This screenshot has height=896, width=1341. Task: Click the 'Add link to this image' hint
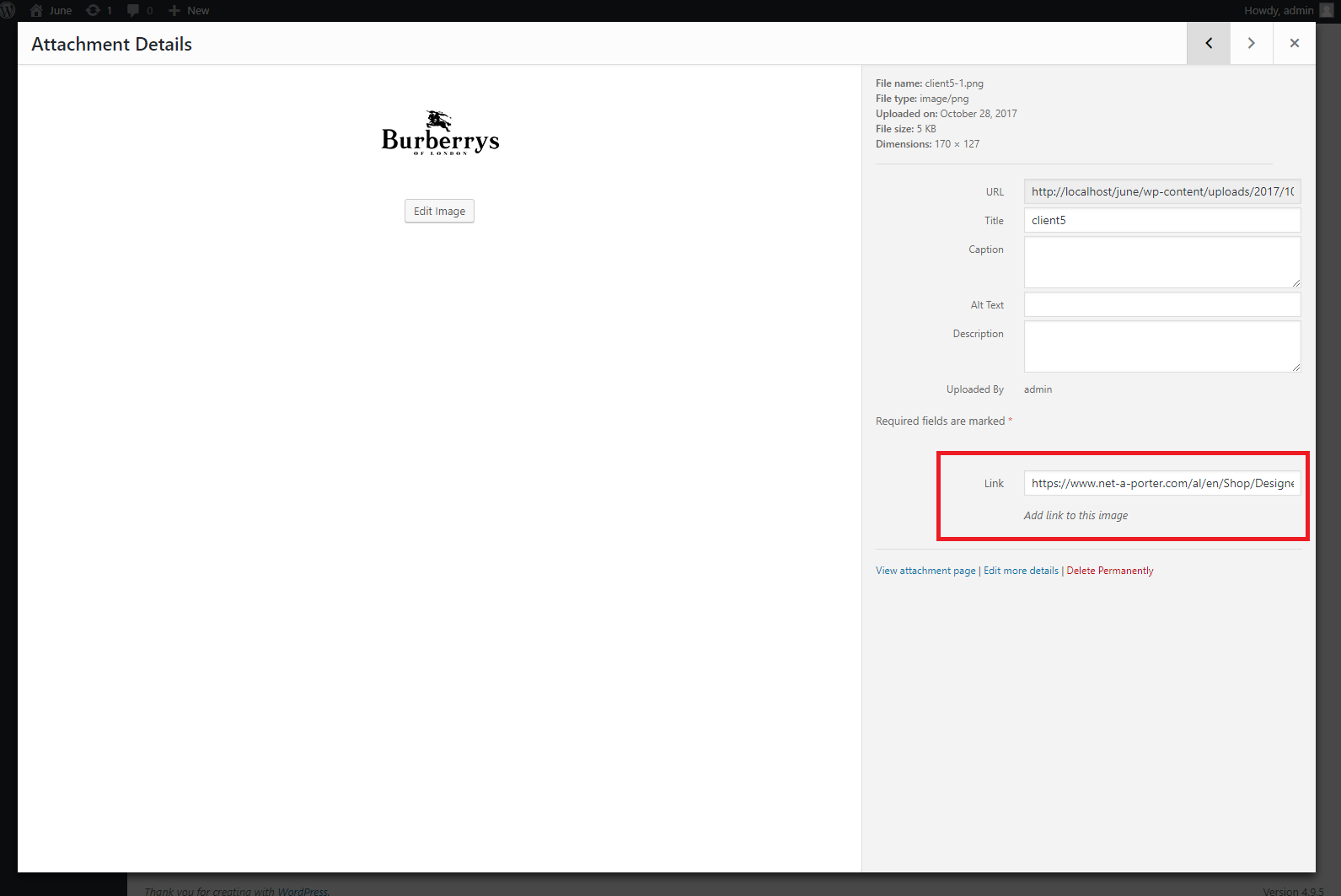(x=1075, y=515)
